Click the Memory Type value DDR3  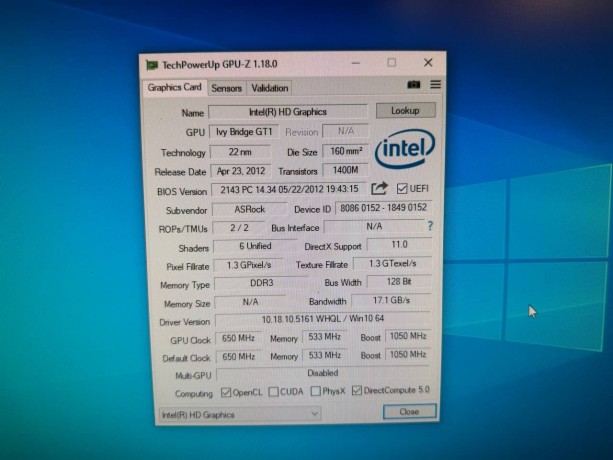pos(262,283)
